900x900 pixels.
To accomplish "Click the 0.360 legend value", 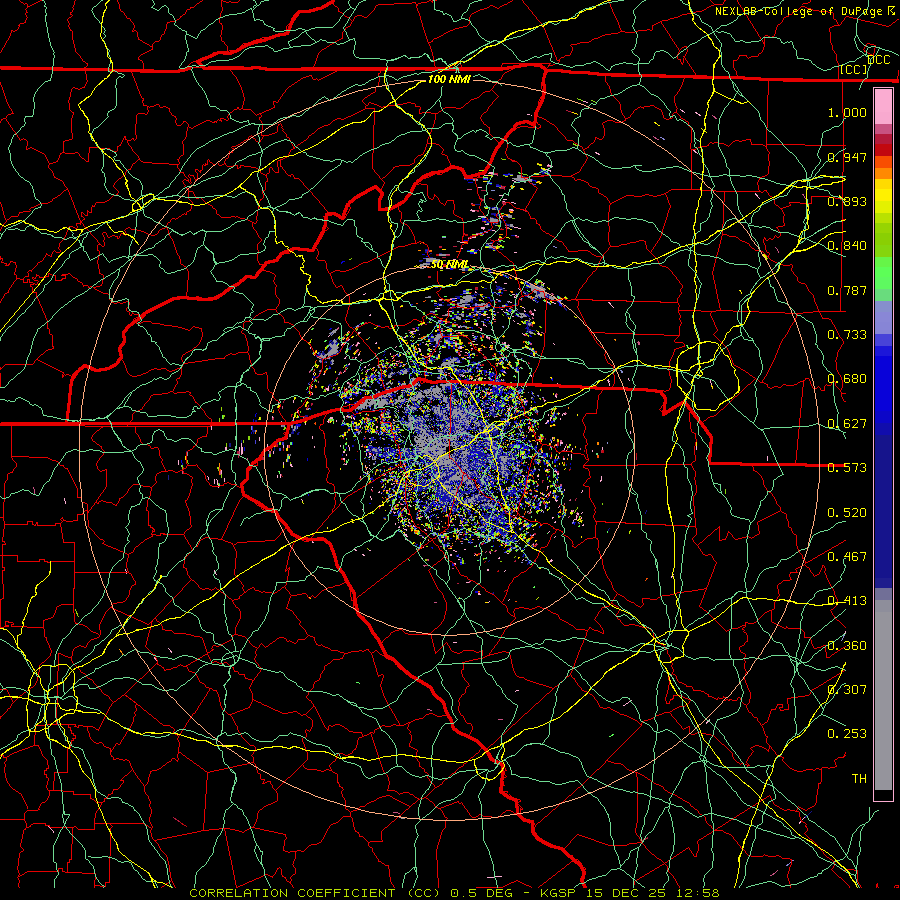I will click(847, 646).
